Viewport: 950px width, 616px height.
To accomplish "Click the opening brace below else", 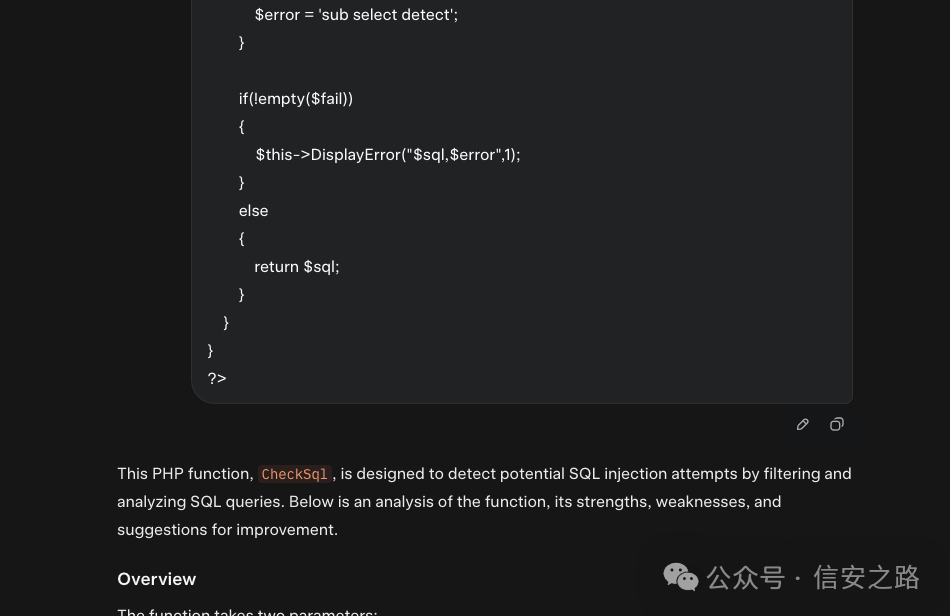I will pyautogui.click(x=242, y=239).
